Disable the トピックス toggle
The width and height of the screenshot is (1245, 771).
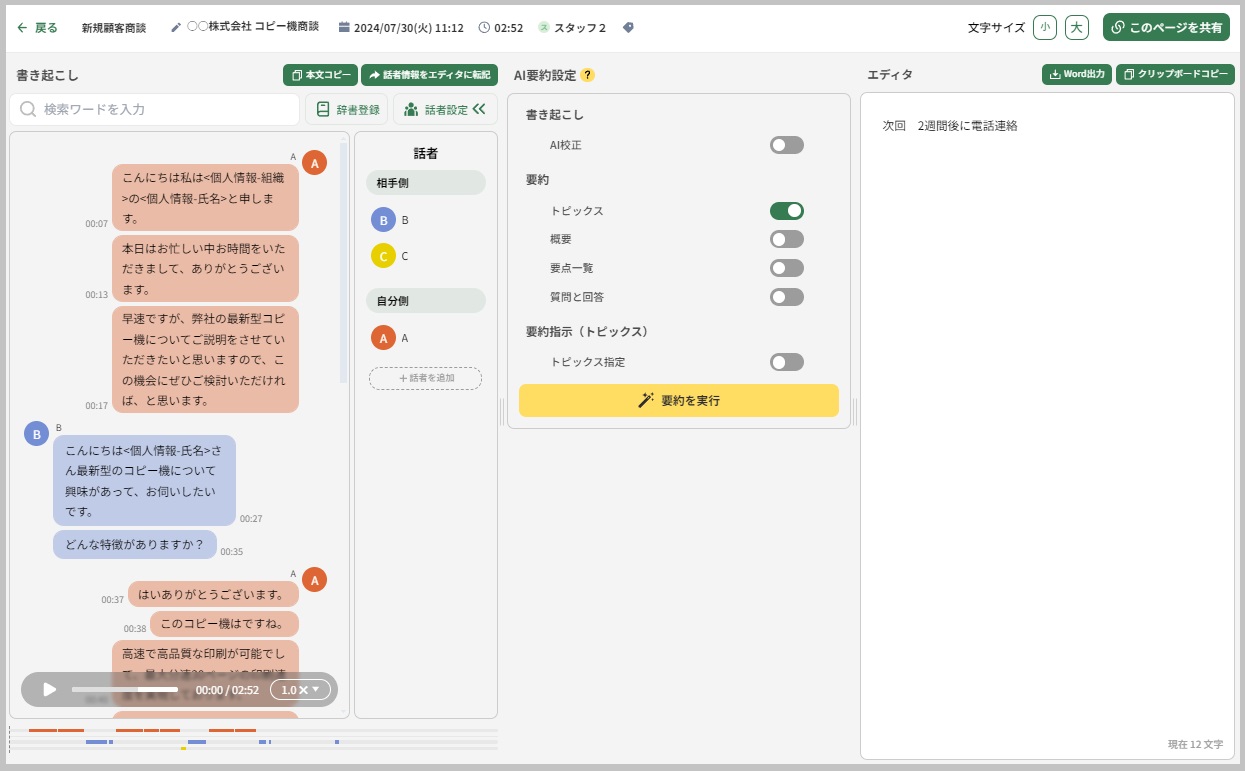click(786, 211)
